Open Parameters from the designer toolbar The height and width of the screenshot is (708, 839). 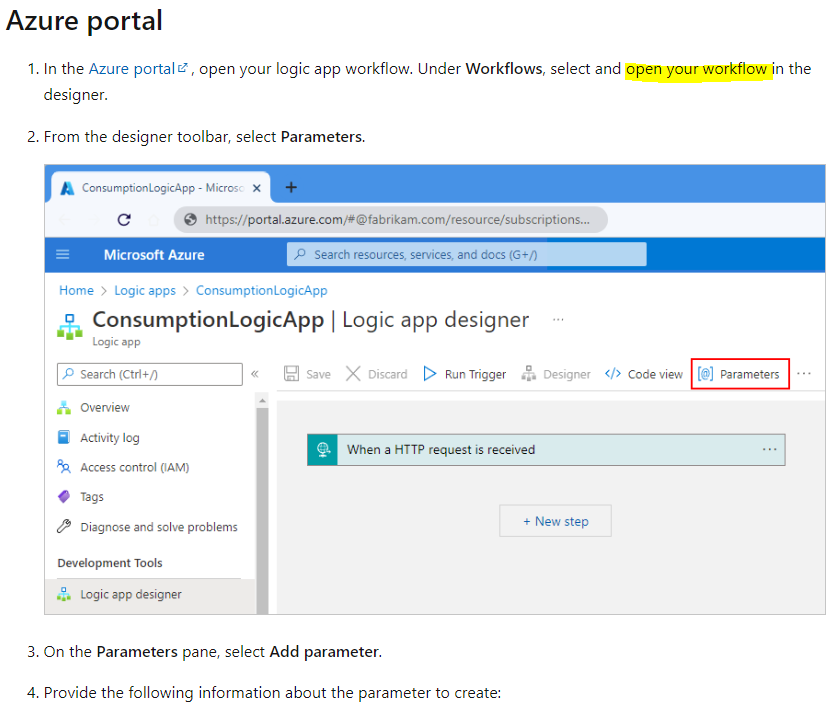pos(740,374)
